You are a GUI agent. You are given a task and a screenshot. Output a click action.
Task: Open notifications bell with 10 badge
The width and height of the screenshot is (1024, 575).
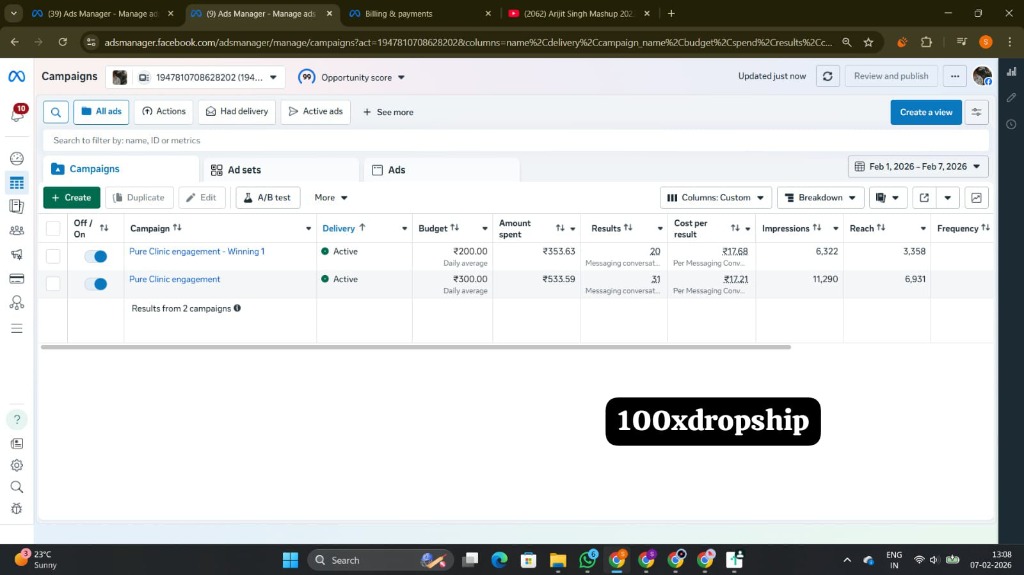coord(18,114)
